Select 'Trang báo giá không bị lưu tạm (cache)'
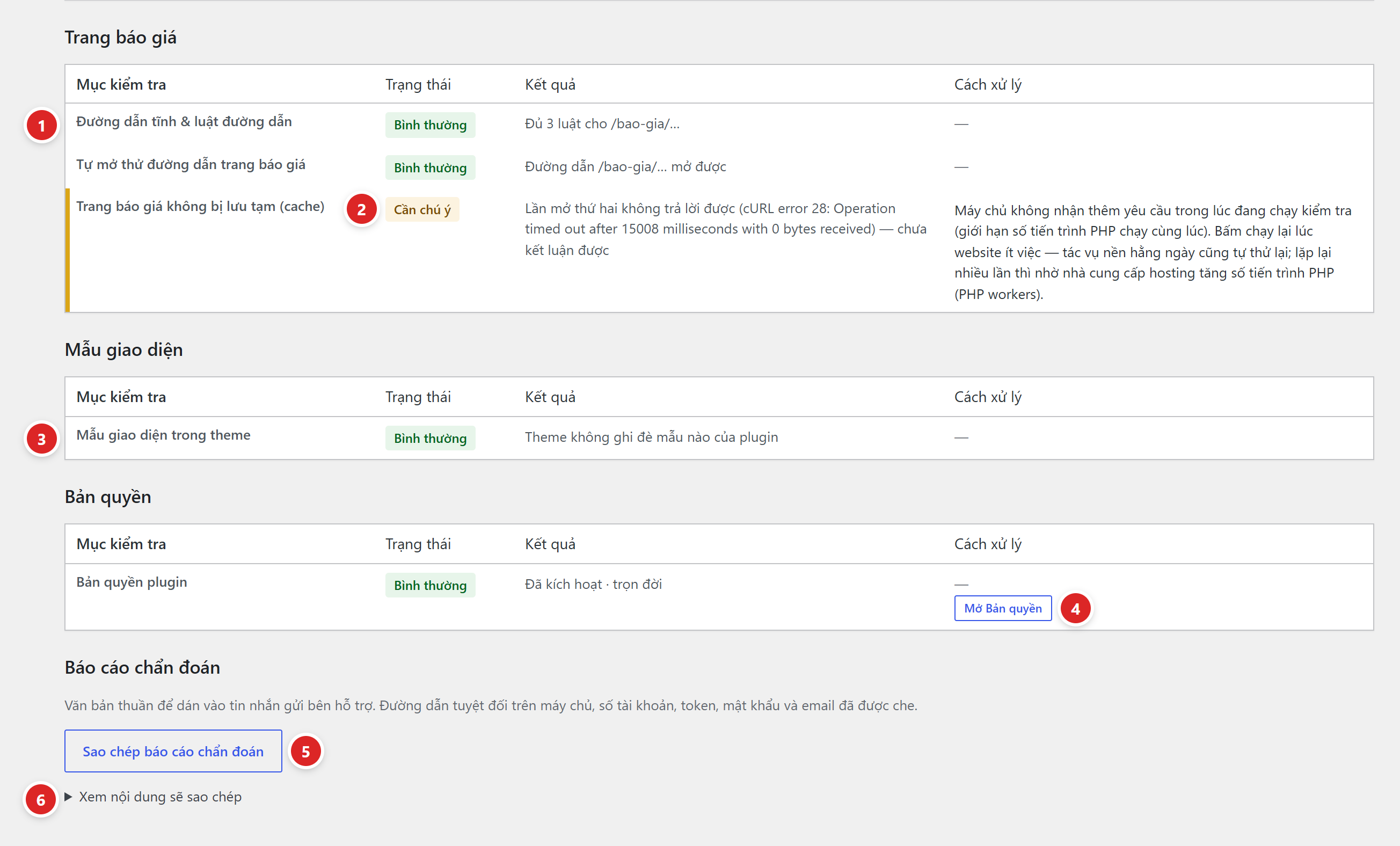The width and height of the screenshot is (1400, 846). 201,207
